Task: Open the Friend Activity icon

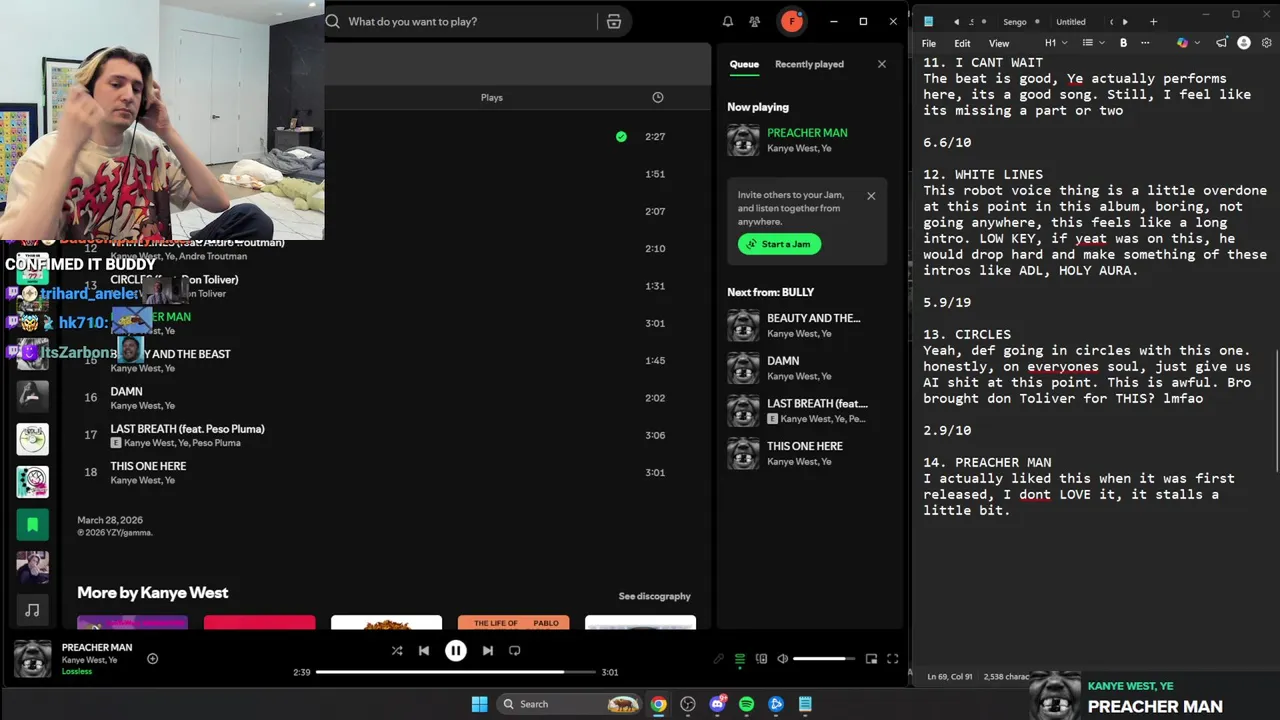Action: [755, 21]
